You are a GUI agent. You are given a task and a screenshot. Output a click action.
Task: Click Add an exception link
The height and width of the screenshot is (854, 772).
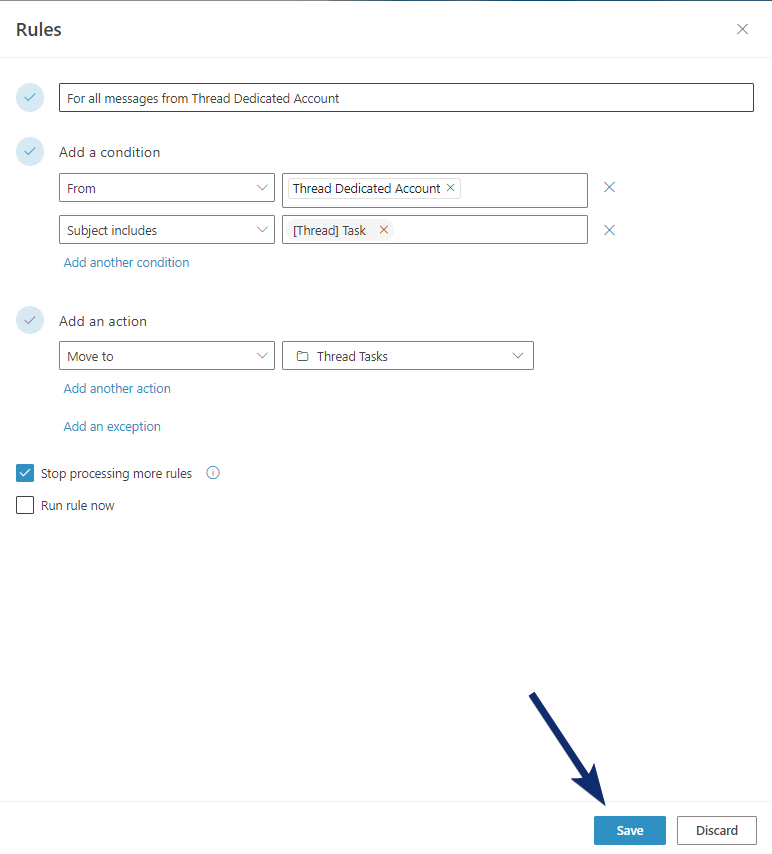pos(112,426)
